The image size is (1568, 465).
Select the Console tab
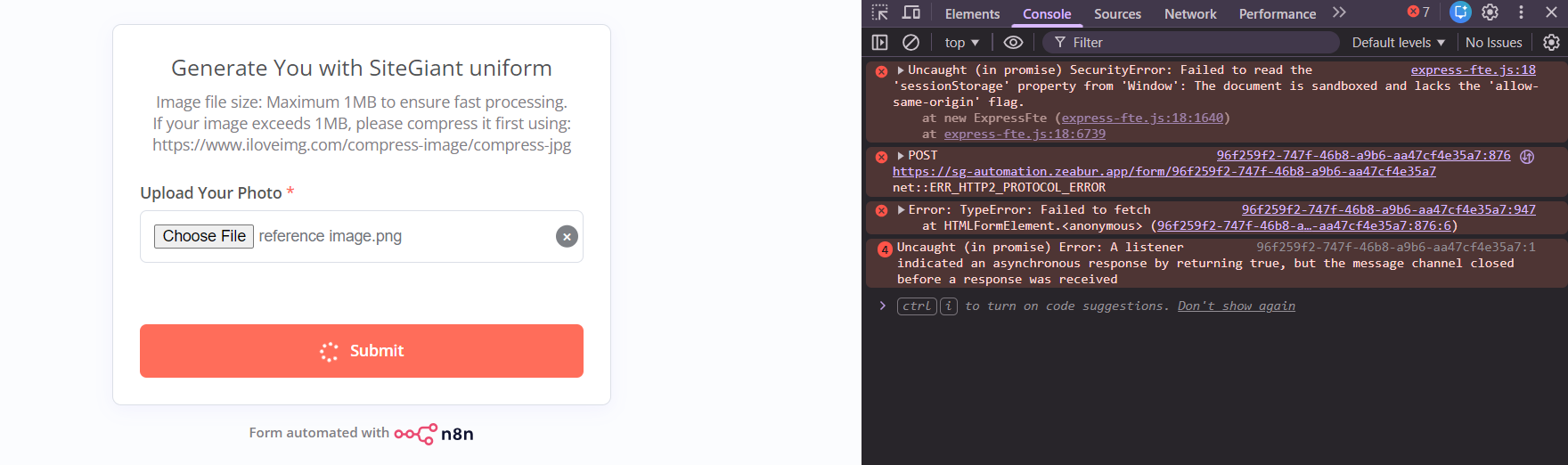[x=1047, y=13]
